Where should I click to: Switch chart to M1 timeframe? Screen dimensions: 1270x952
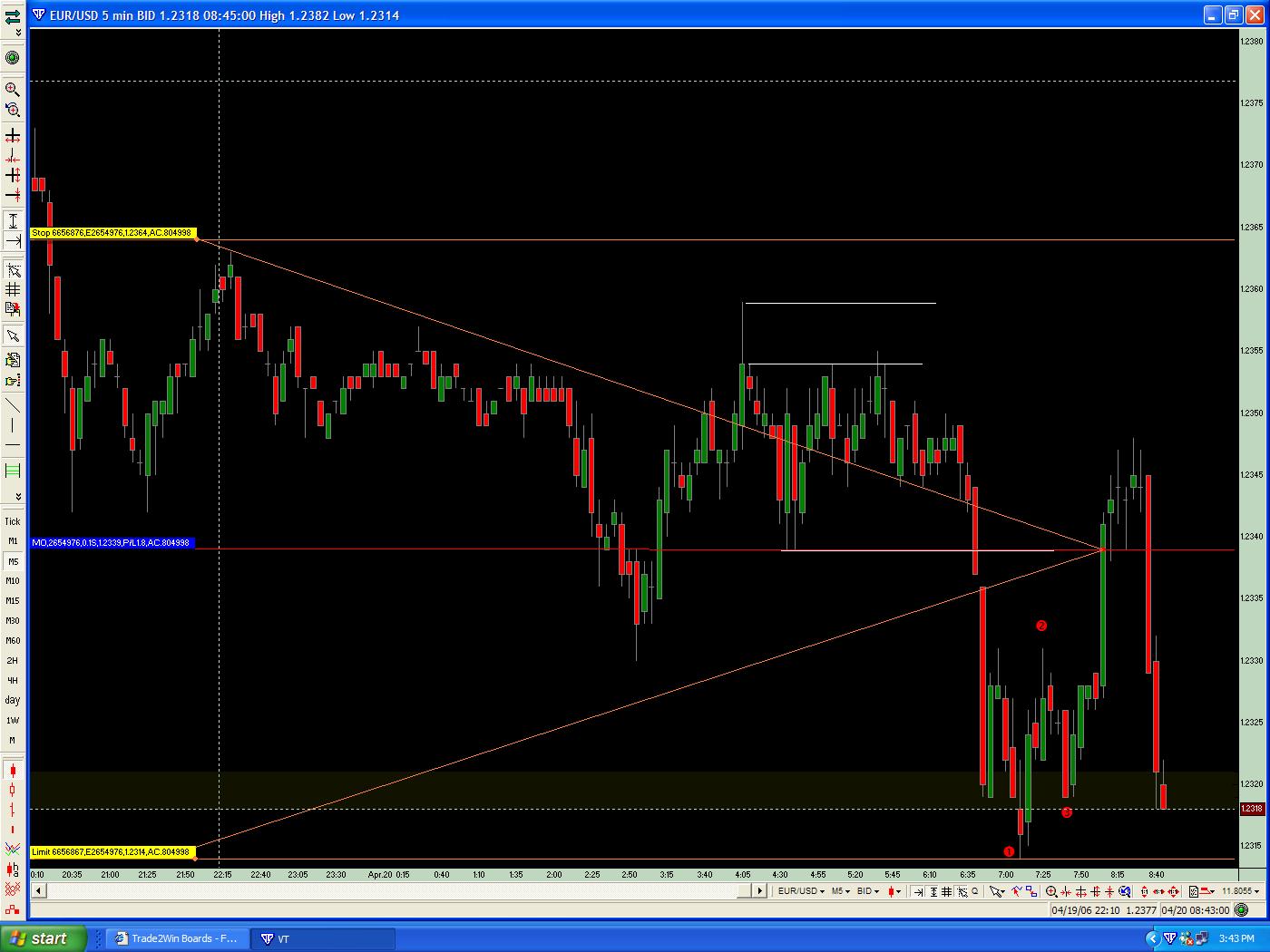[13, 541]
